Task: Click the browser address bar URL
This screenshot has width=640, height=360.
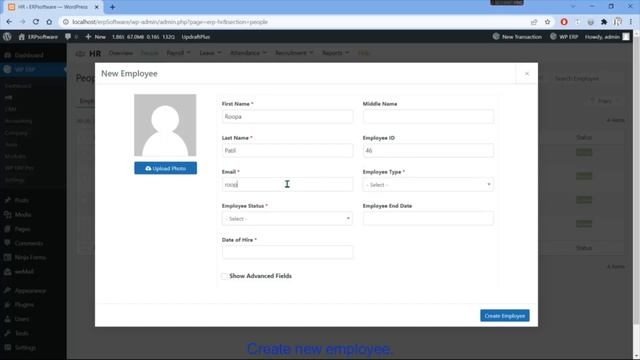Action: coord(170,22)
